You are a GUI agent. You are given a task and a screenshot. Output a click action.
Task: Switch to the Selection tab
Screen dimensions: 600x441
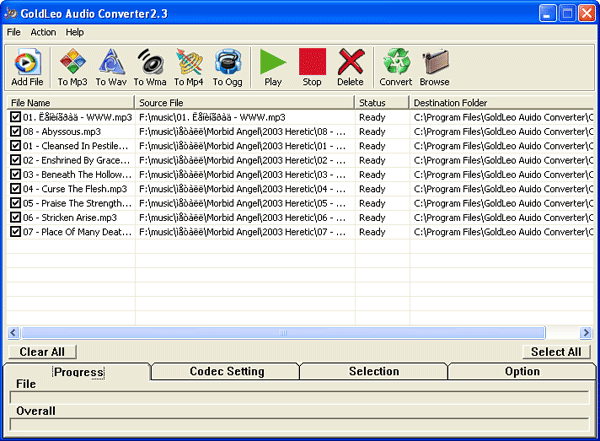(x=374, y=371)
